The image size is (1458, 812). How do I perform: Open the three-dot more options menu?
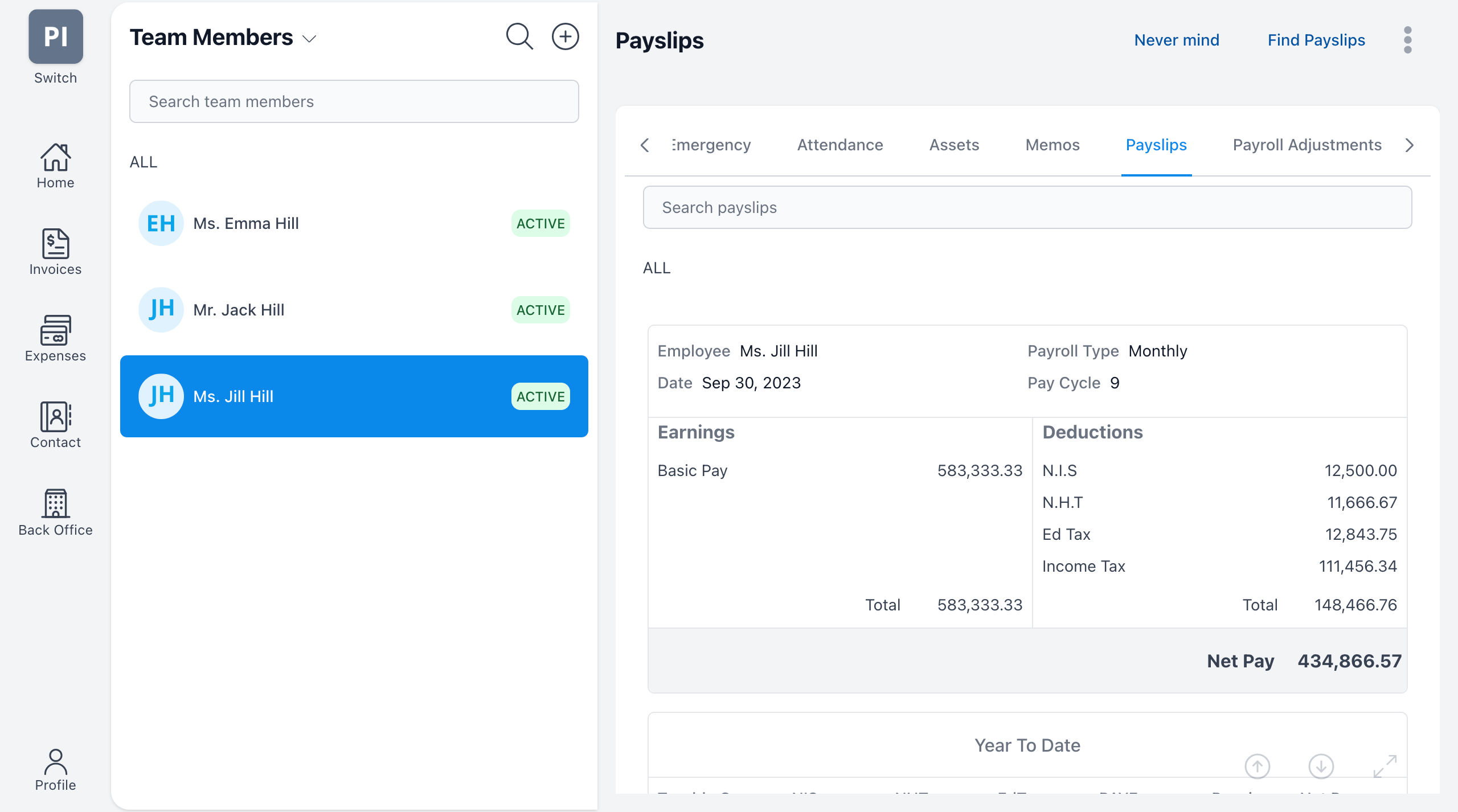1407,40
